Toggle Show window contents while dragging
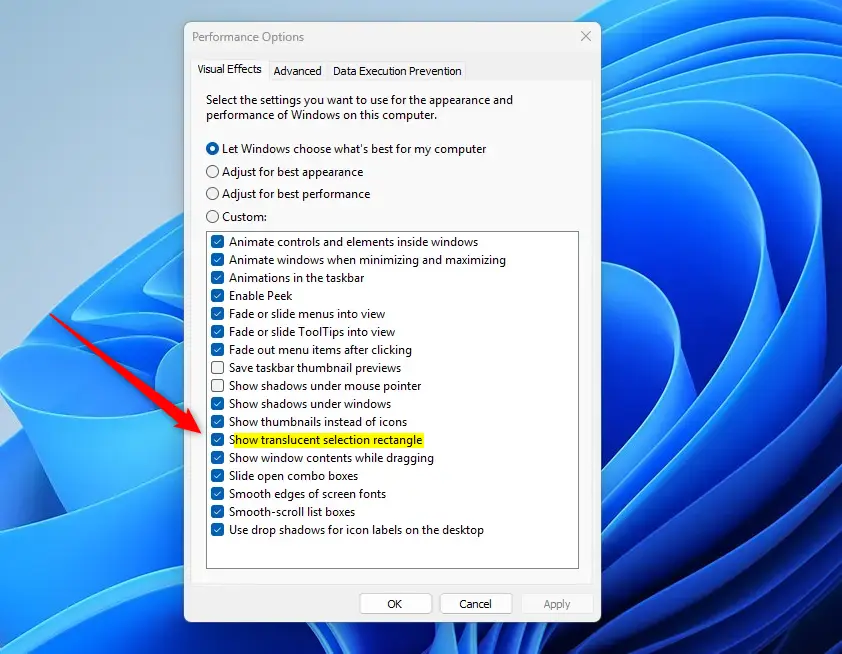Screen dimensions: 842x654 (x=217, y=458)
